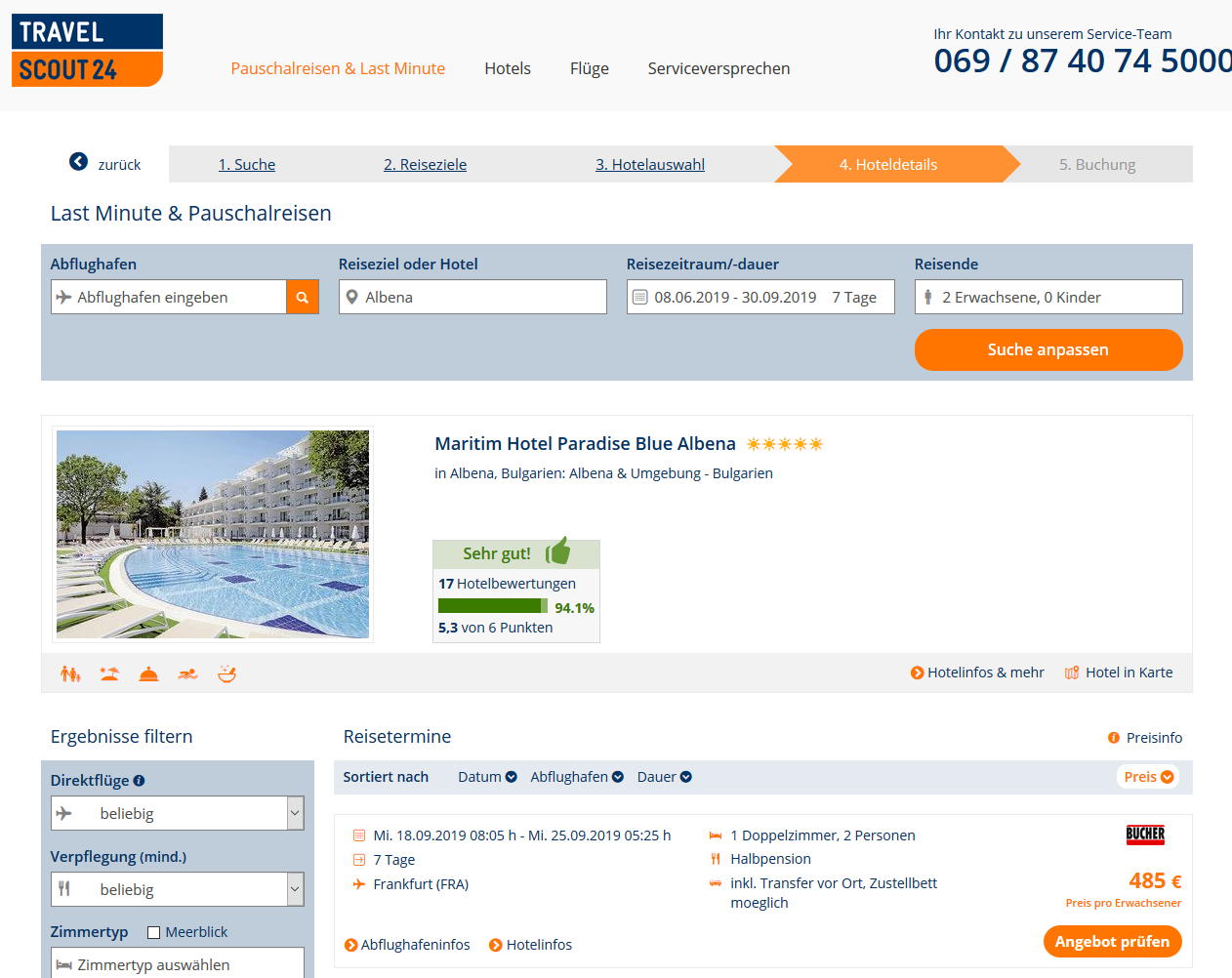Enable the Meerblick checkbox

(153, 932)
